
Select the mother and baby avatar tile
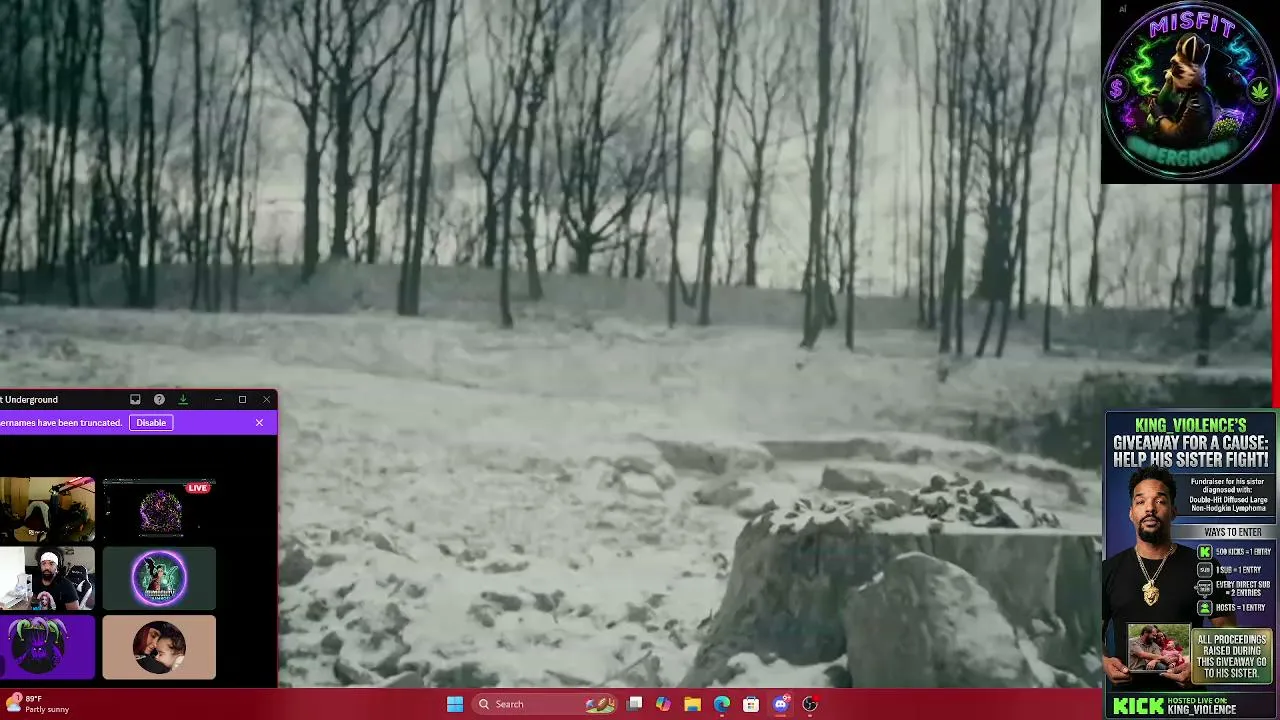159,647
